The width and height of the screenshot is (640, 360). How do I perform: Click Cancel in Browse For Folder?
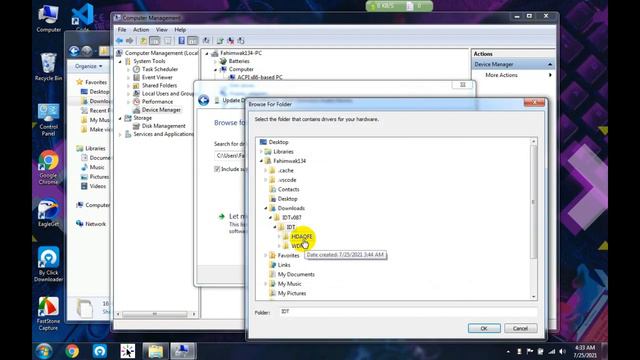[520, 328]
